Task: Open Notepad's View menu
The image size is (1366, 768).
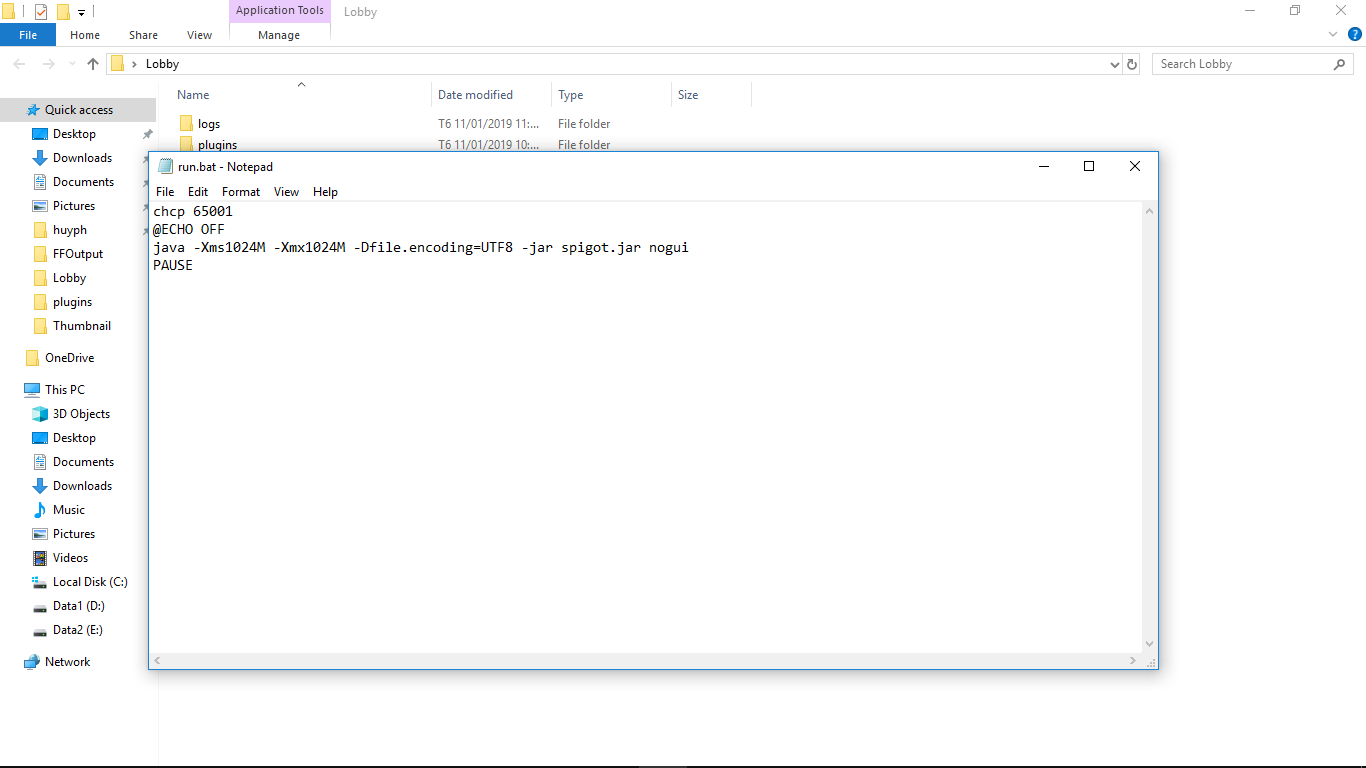Action: click(286, 192)
